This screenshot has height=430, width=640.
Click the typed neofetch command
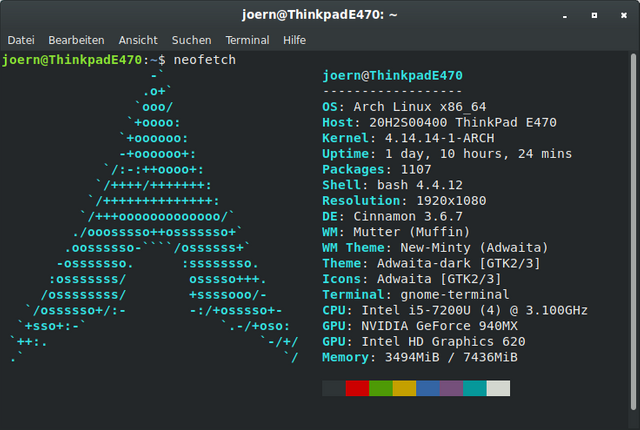click(204, 60)
